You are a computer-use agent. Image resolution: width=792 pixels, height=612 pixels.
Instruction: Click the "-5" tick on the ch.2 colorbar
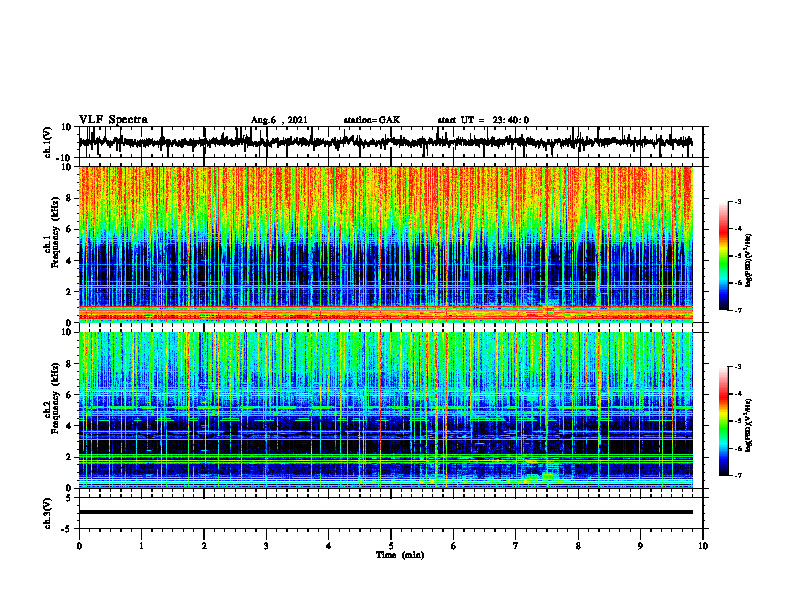click(x=737, y=421)
